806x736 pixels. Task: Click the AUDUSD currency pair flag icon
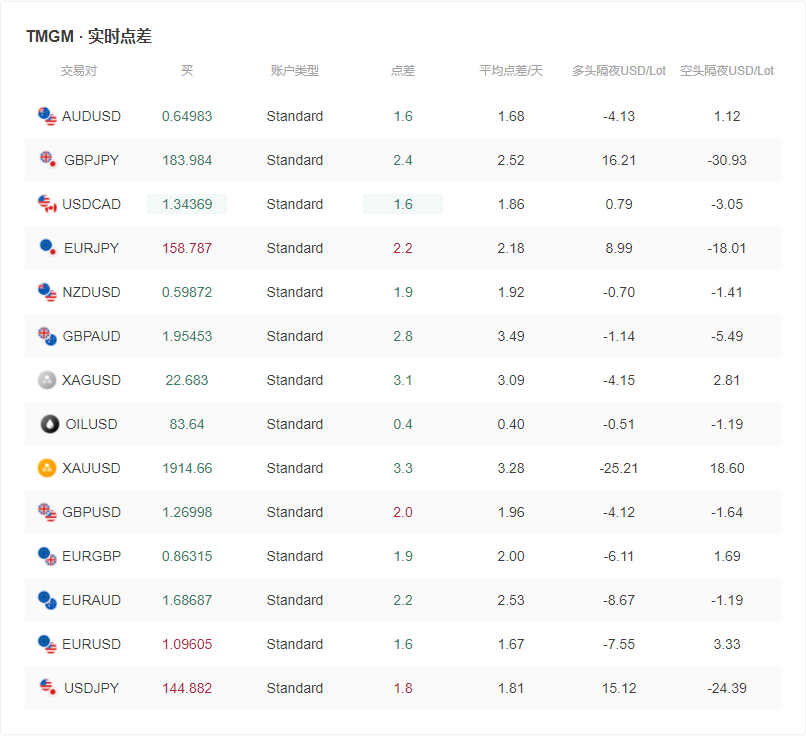point(47,116)
